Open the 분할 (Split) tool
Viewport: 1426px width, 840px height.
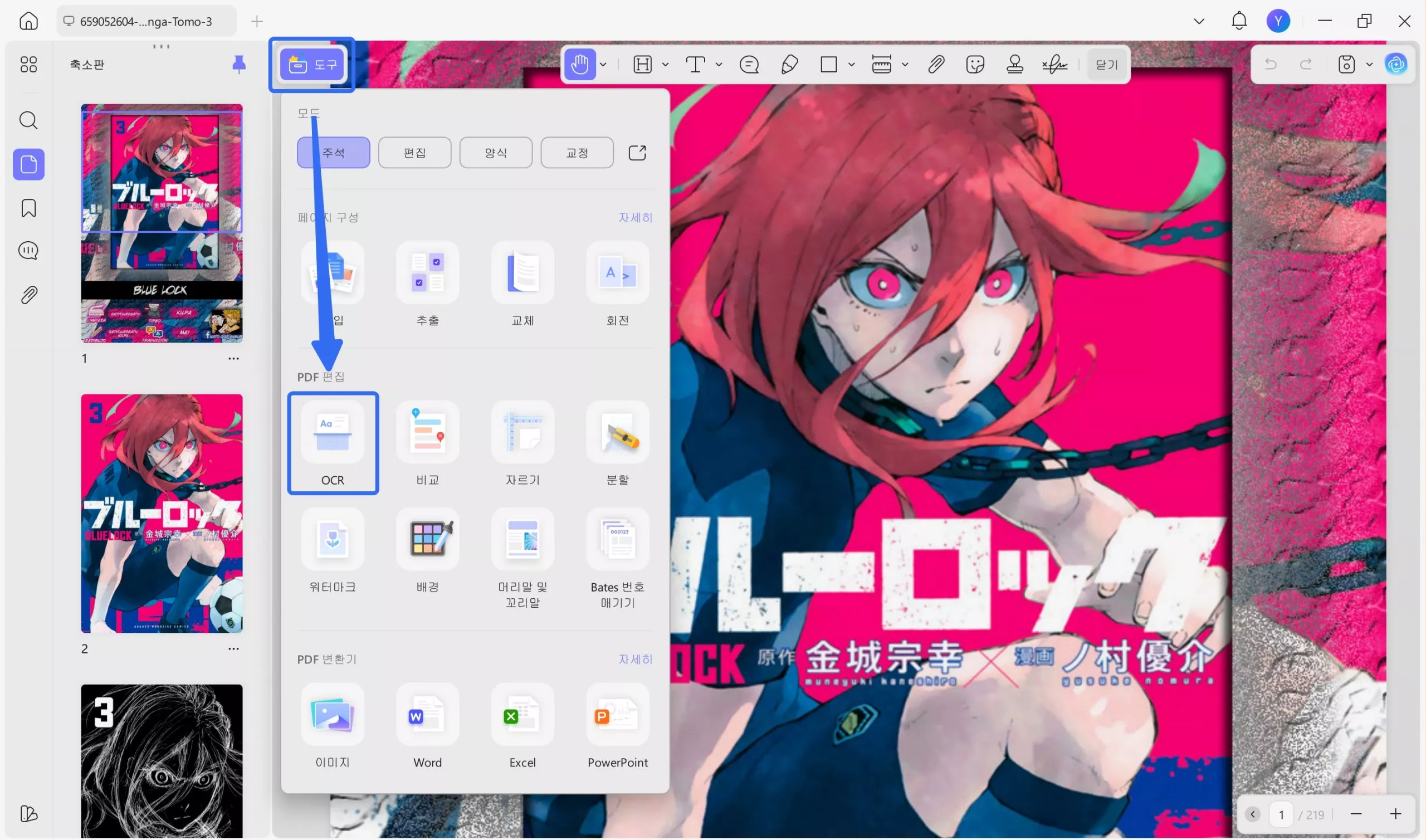617,445
